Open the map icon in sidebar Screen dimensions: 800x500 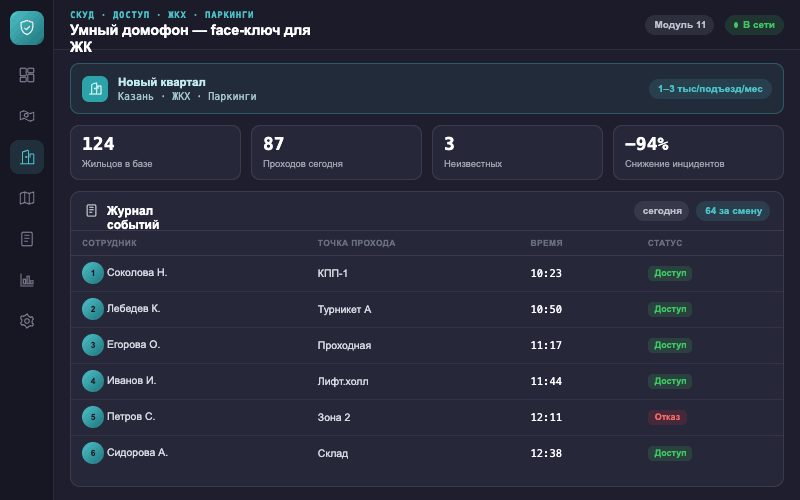(x=27, y=198)
